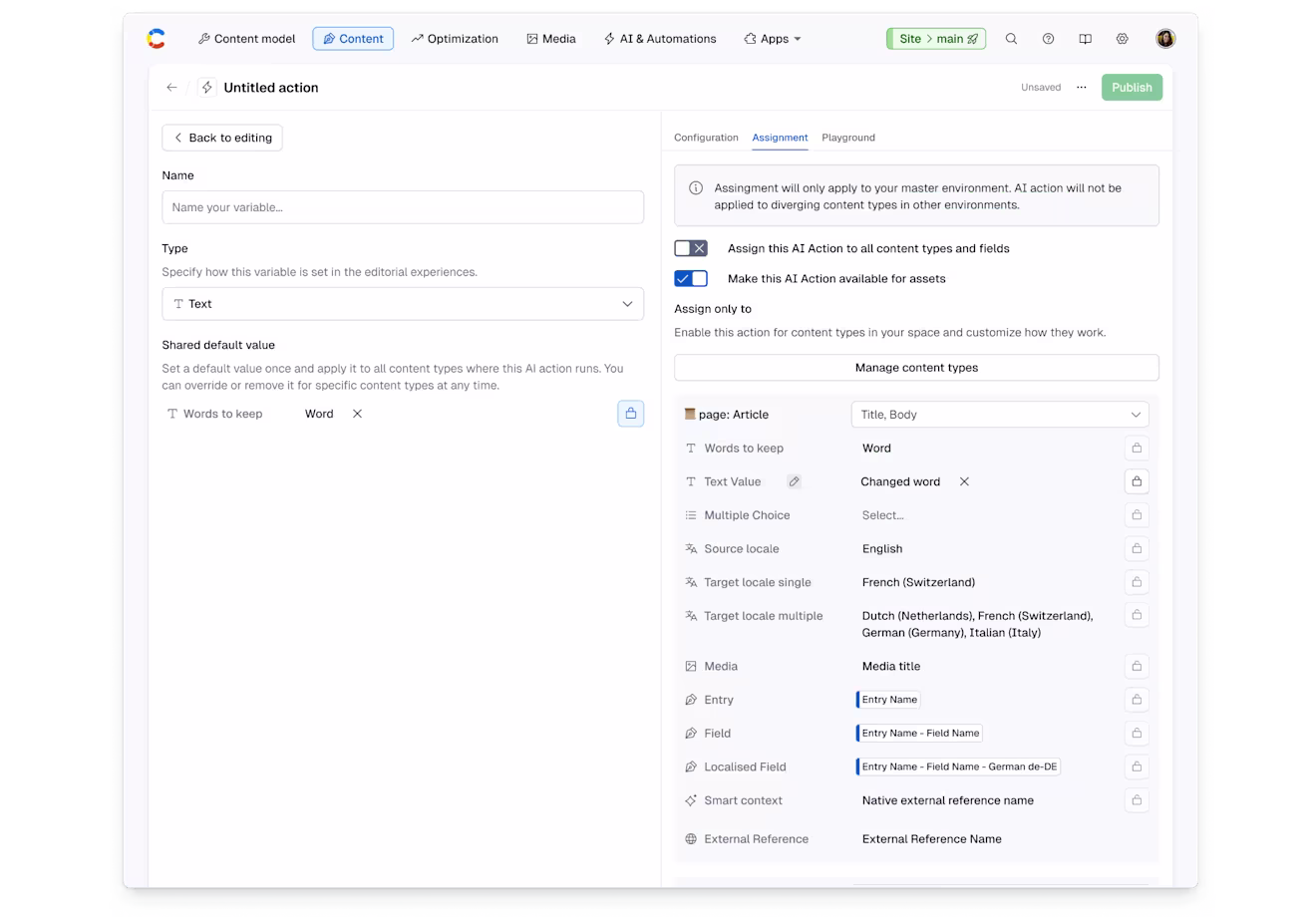Click lock icon in Target locale multiple row

(x=1137, y=616)
